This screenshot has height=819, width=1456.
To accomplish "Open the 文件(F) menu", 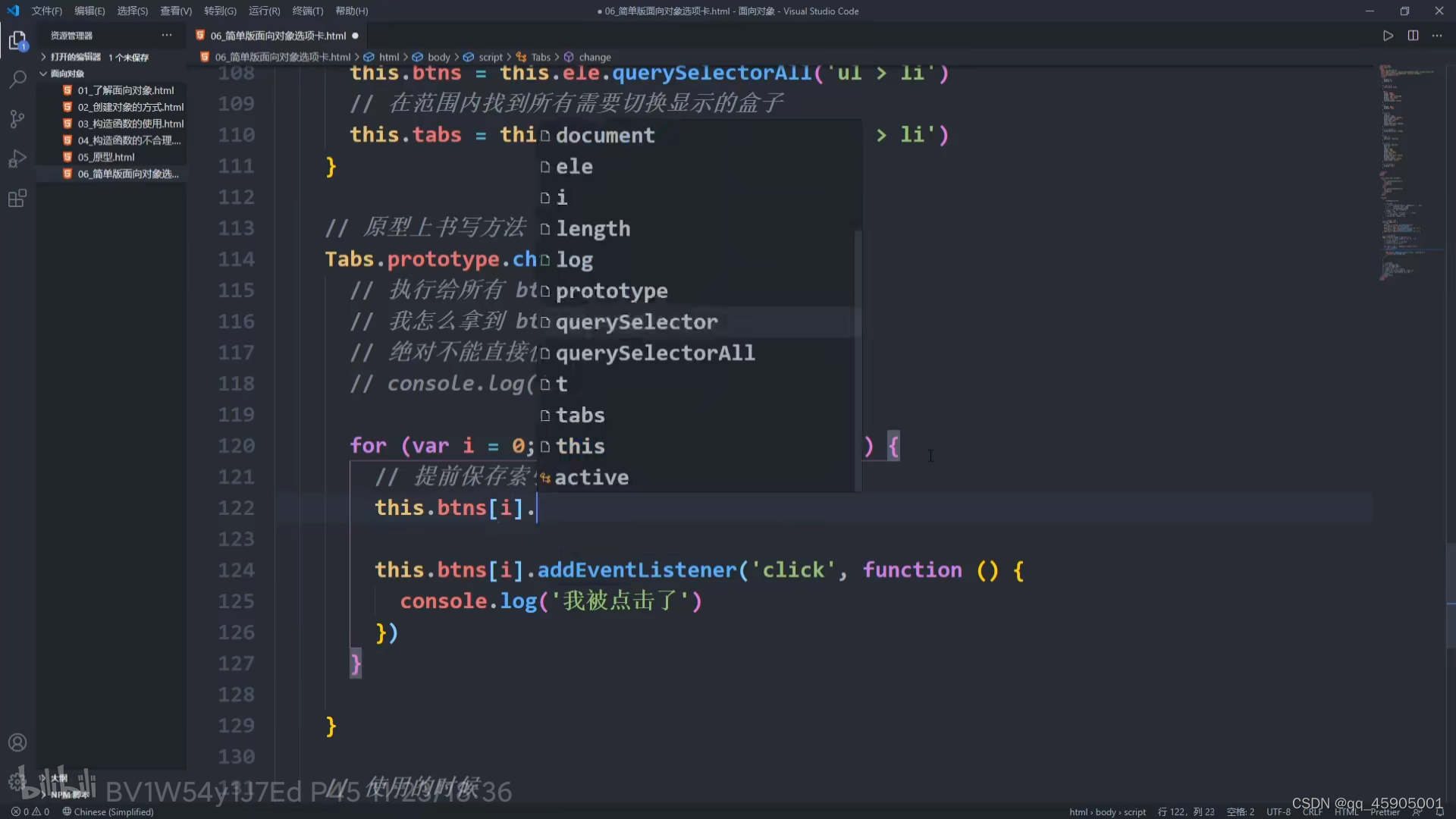I will (x=46, y=11).
